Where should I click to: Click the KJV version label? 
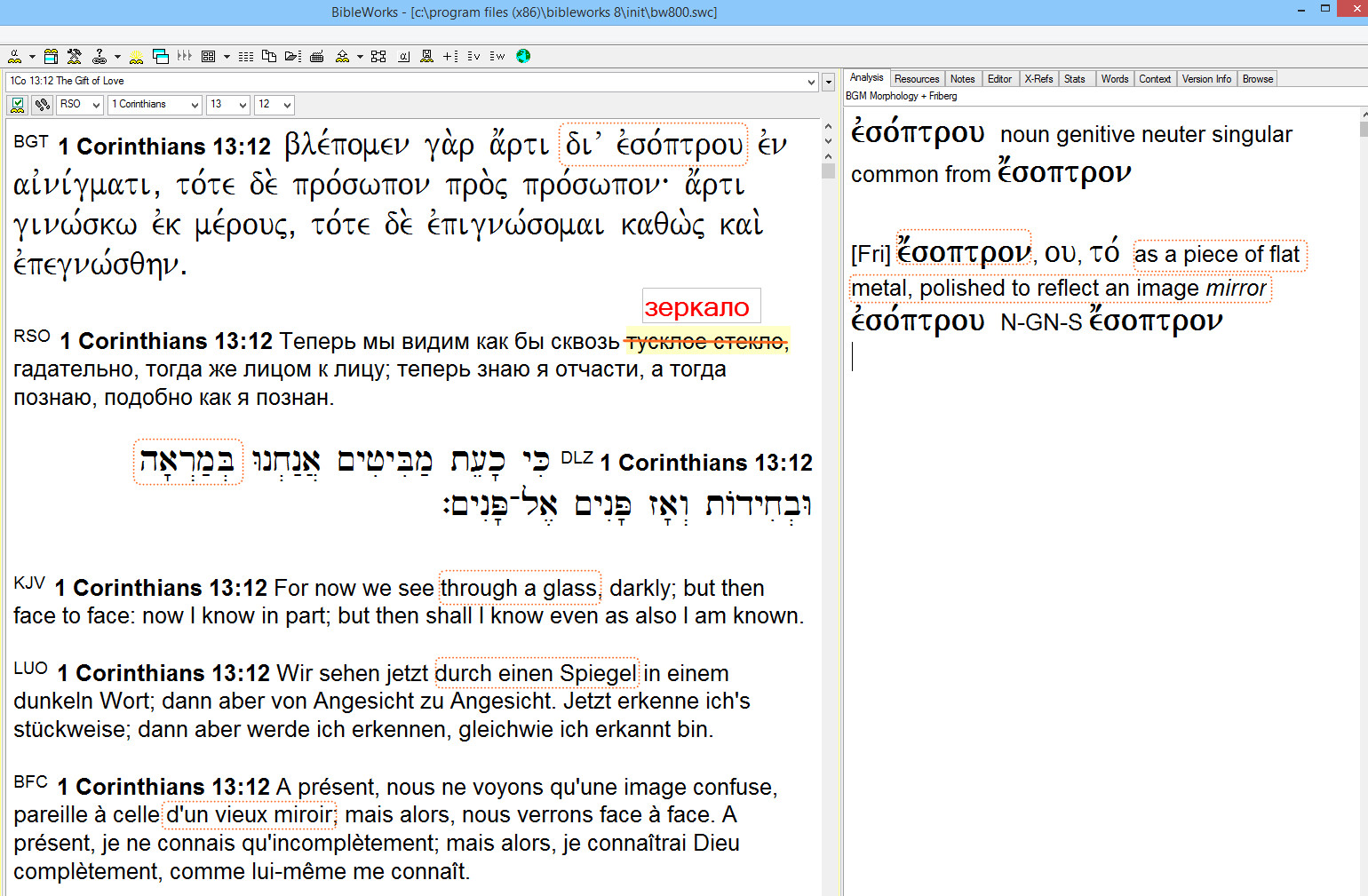pyautogui.click(x=29, y=583)
